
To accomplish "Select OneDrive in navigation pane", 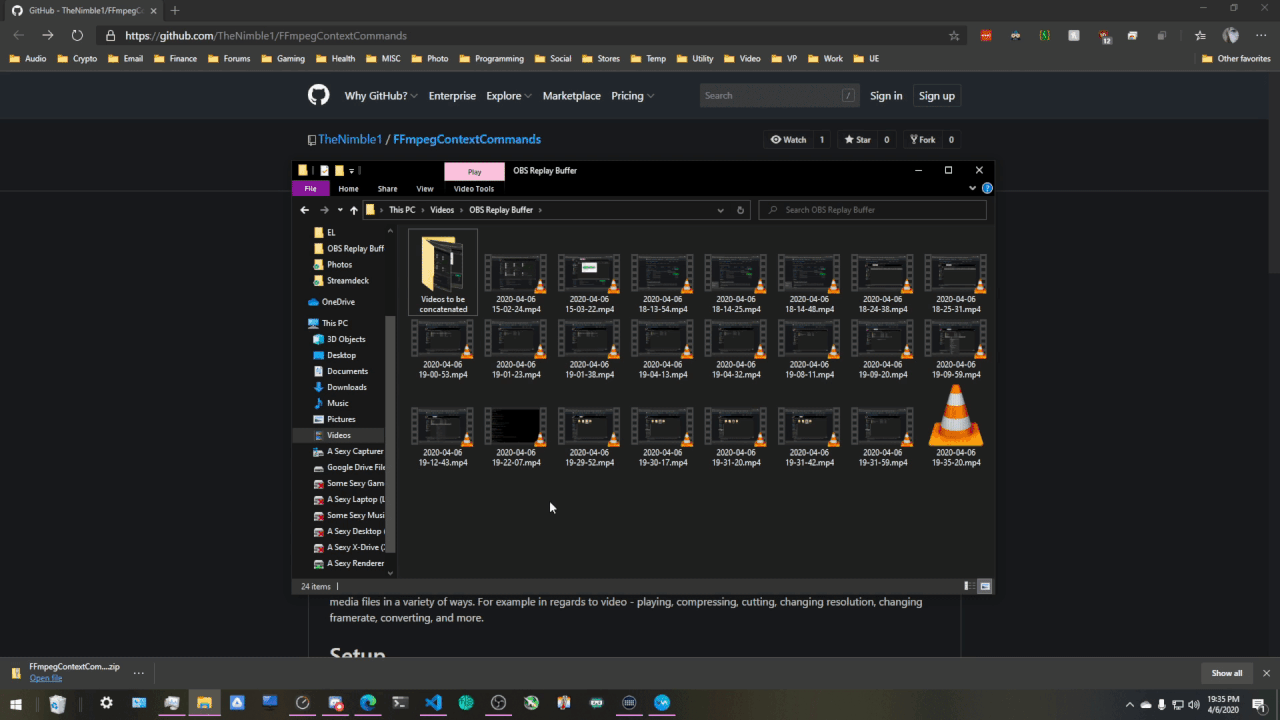I will [x=338, y=301].
